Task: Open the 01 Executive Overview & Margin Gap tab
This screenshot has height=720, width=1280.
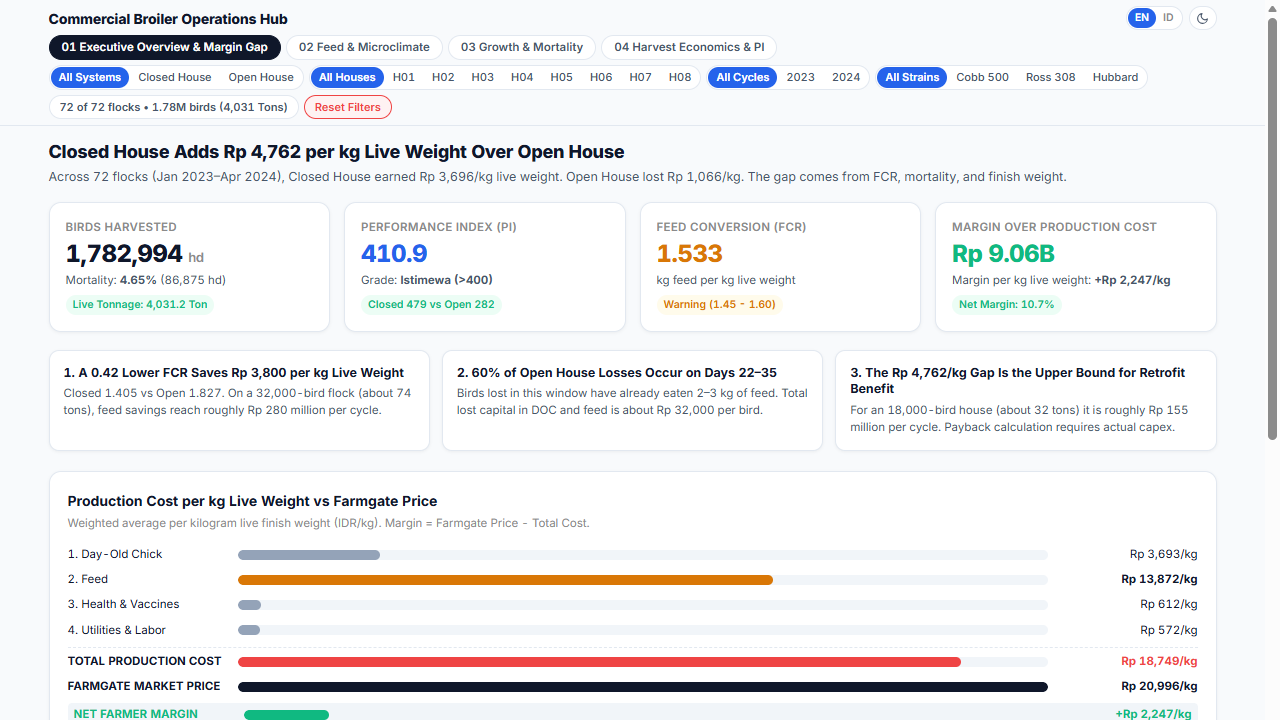Action: tap(165, 47)
